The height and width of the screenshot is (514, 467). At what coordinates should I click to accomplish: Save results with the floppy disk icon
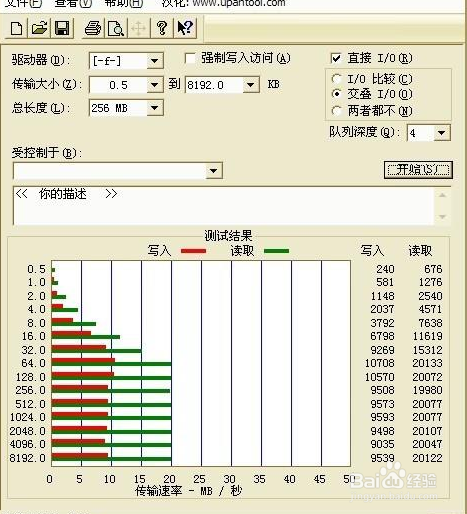(62, 28)
